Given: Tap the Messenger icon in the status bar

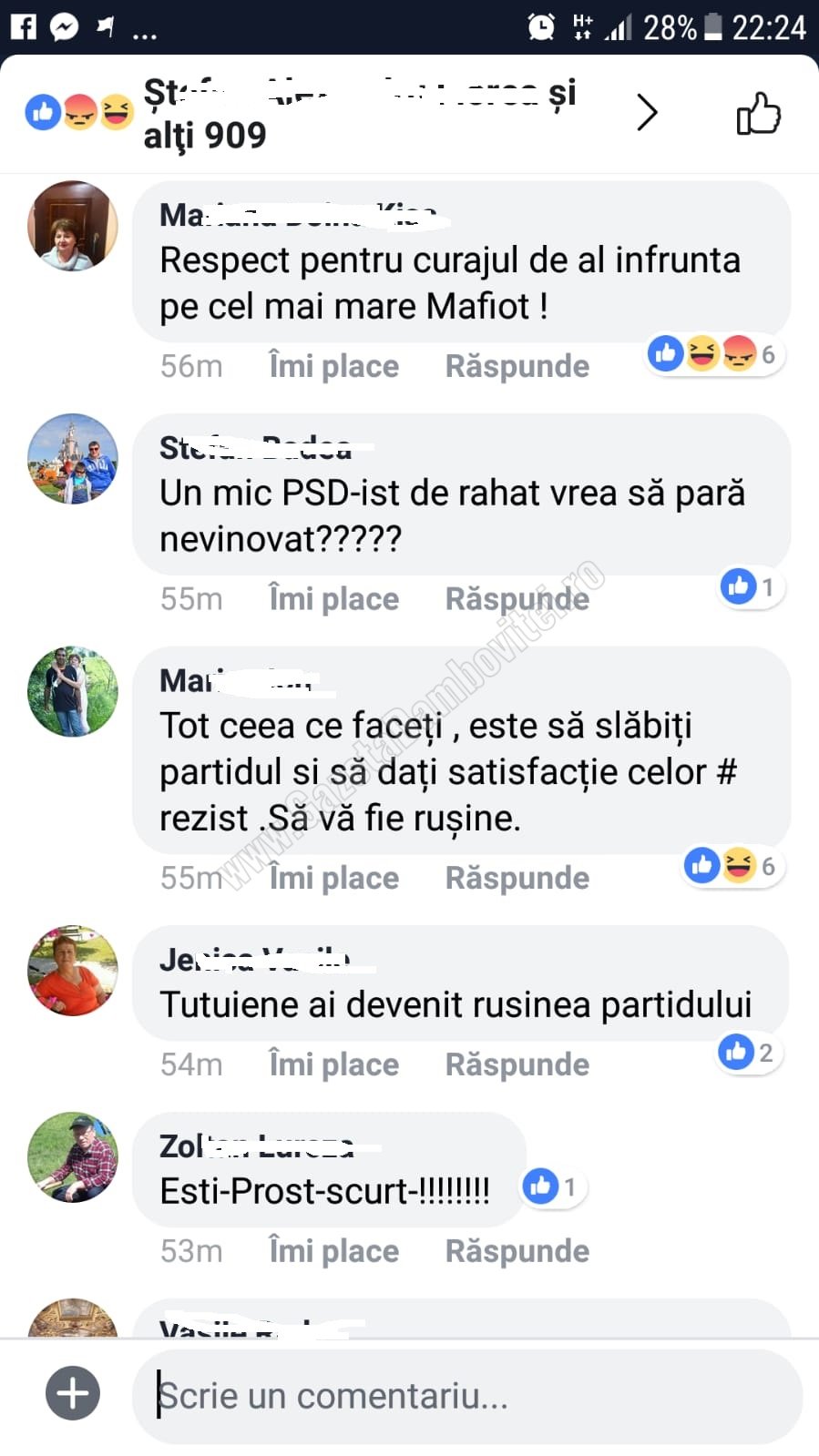Looking at the screenshot, I should click(x=64, y=27).
